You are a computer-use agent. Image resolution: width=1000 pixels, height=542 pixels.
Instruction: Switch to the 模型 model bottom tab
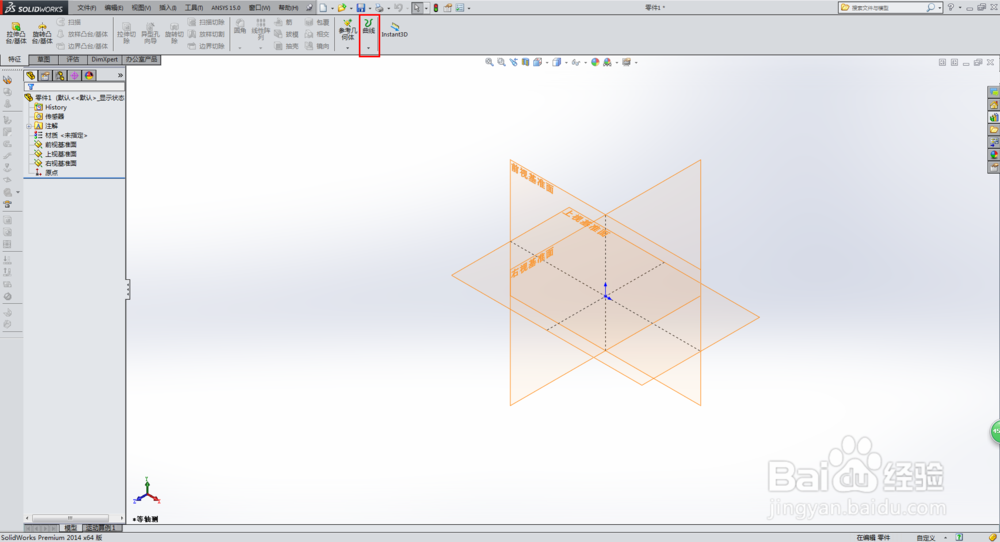(70, 528)
